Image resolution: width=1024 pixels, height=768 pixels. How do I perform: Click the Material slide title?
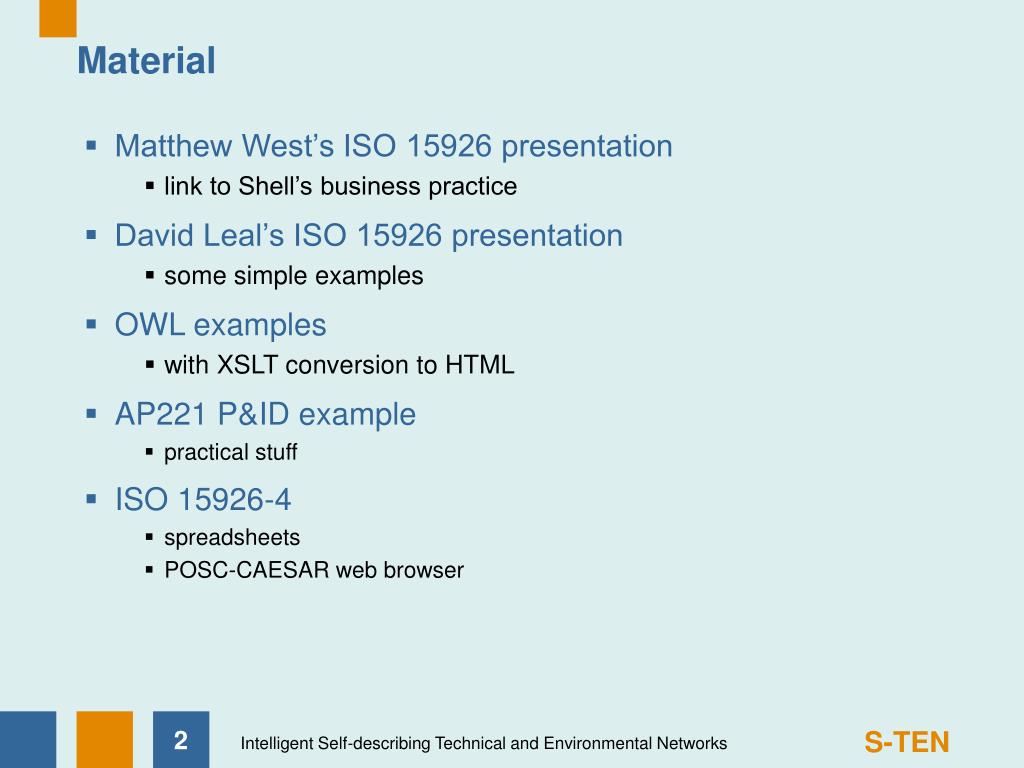coord(146,61)
